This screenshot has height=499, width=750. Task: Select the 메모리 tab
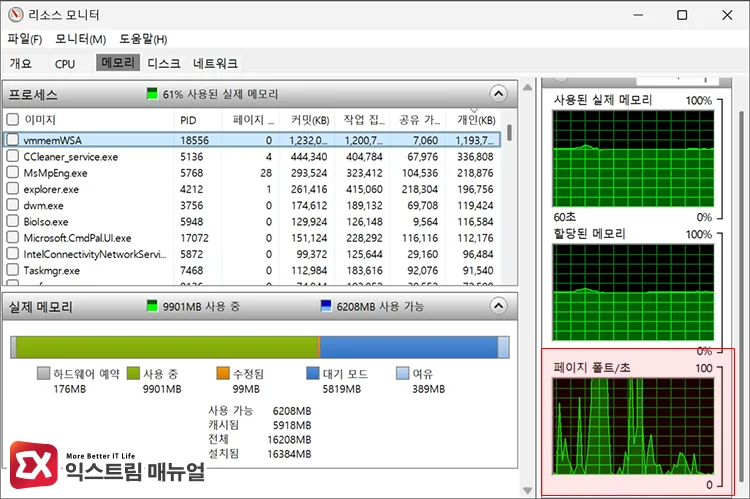pos(118,62)
